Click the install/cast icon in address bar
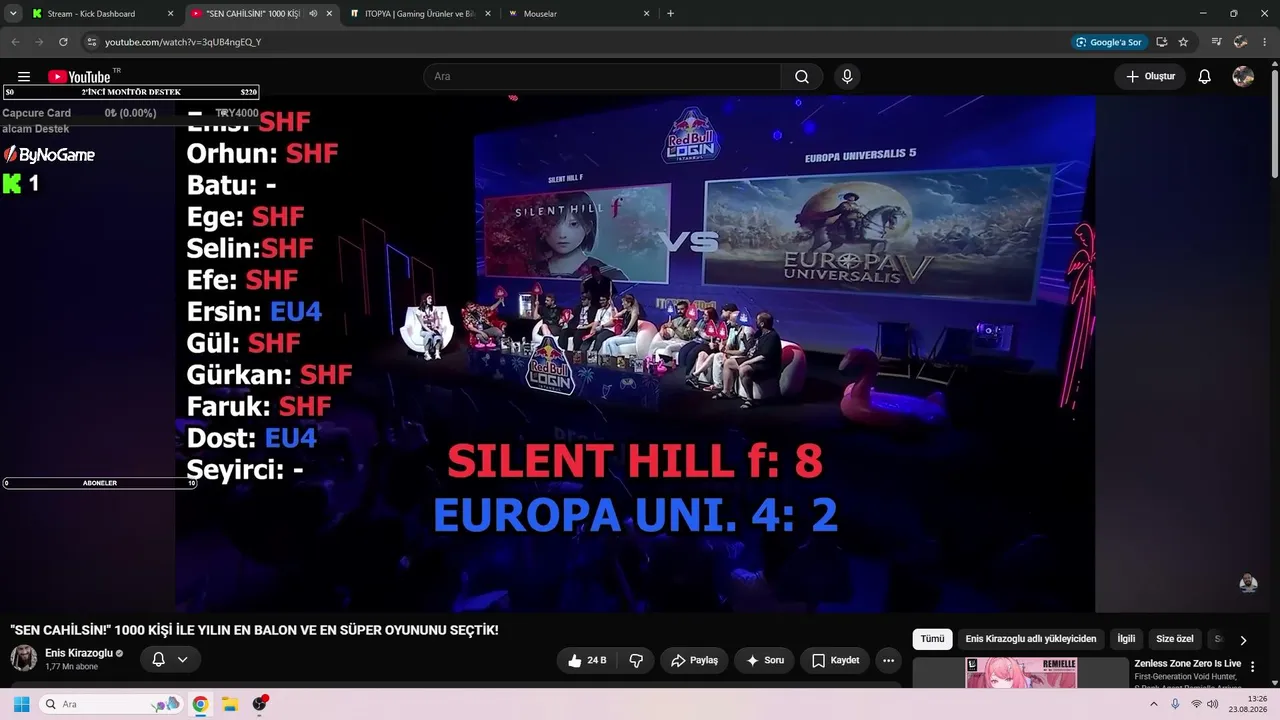The height and width of the screenshot is (720, 1280). point(1162,42)
